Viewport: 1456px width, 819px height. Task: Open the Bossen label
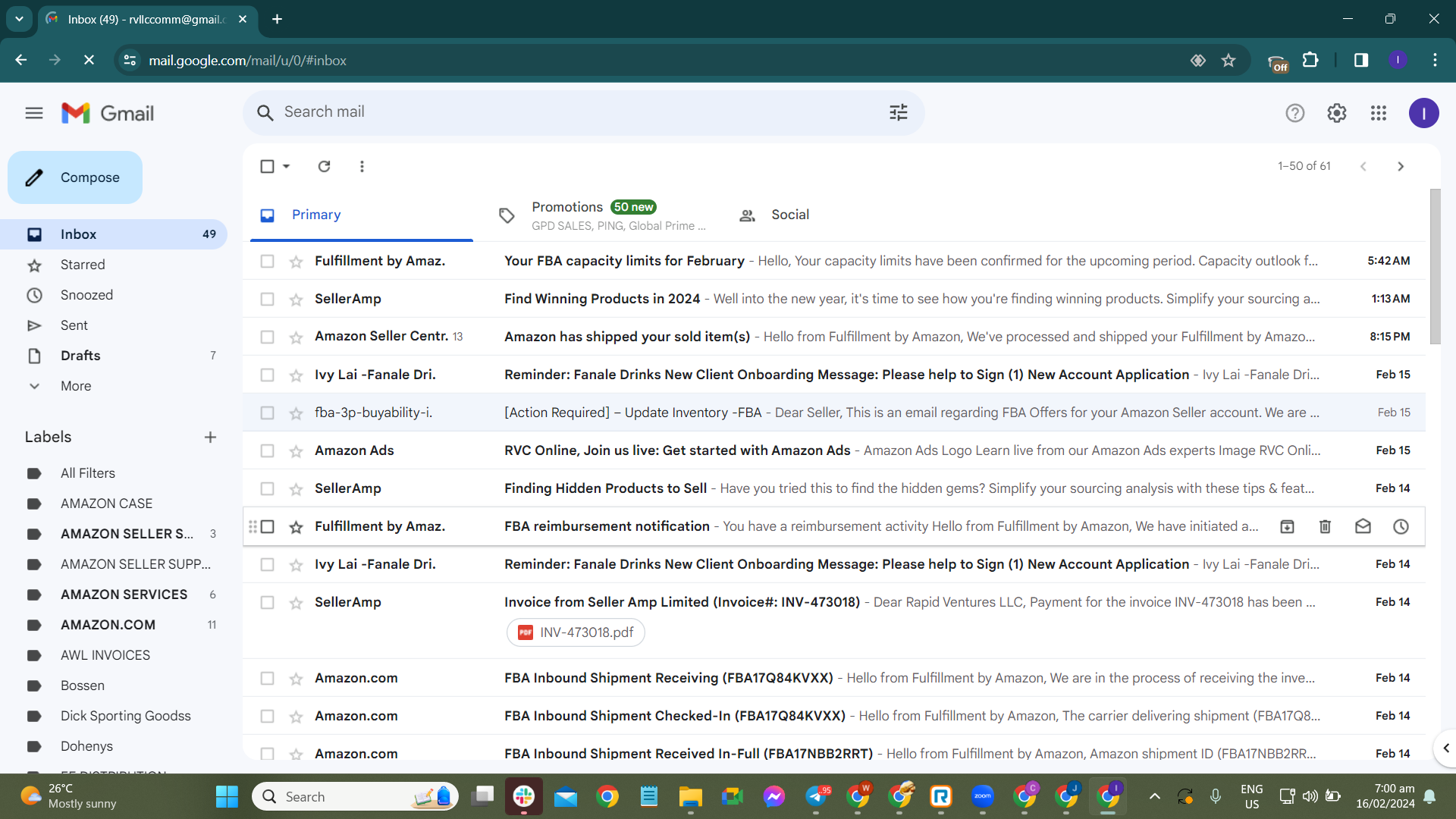click(83, 686)
